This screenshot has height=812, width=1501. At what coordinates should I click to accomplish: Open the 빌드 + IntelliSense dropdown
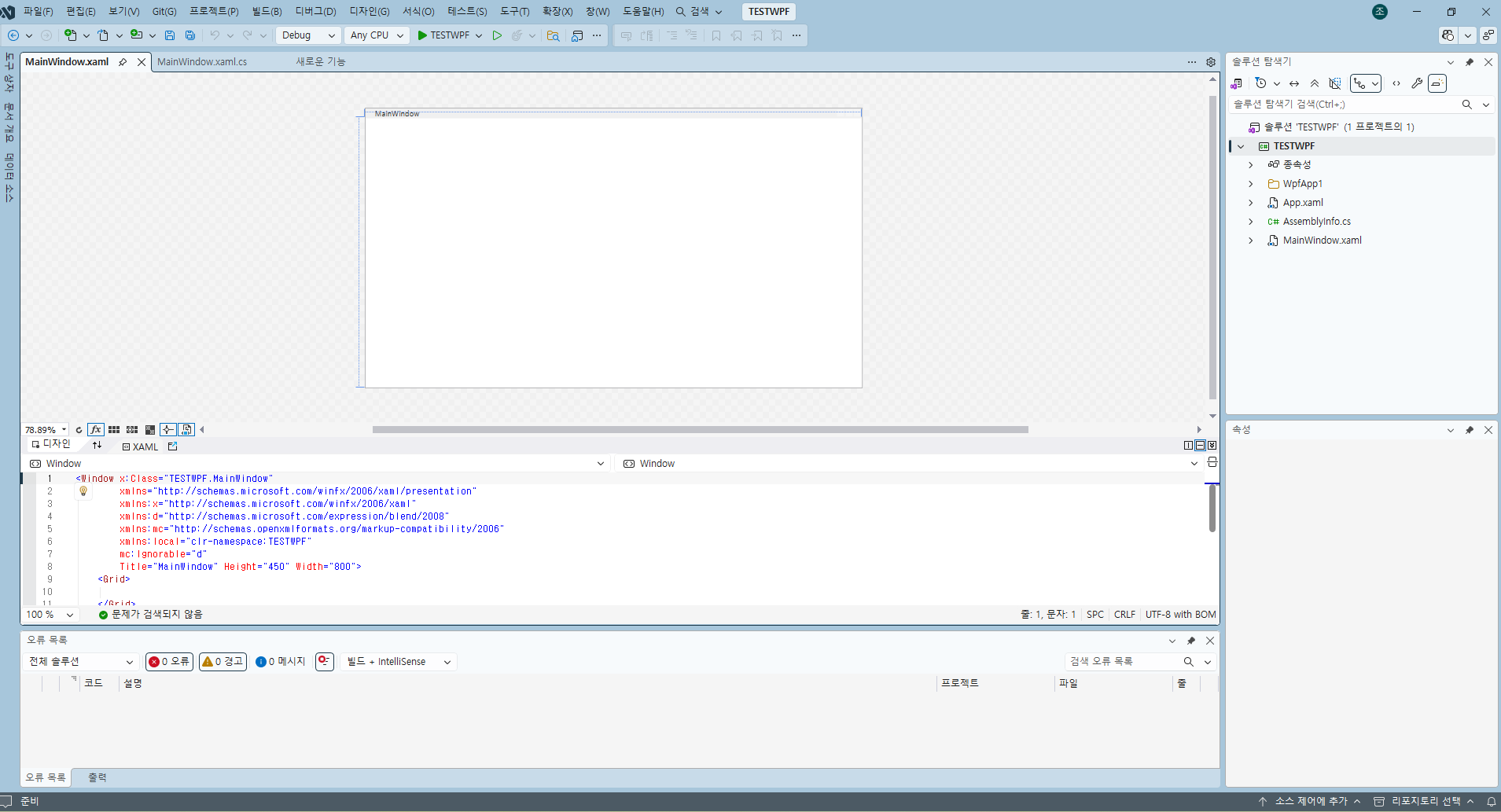pos(399,662)
